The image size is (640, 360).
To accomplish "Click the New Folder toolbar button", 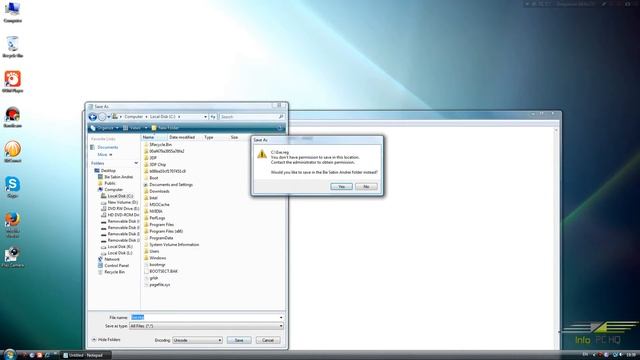I will tap(165, 128).
